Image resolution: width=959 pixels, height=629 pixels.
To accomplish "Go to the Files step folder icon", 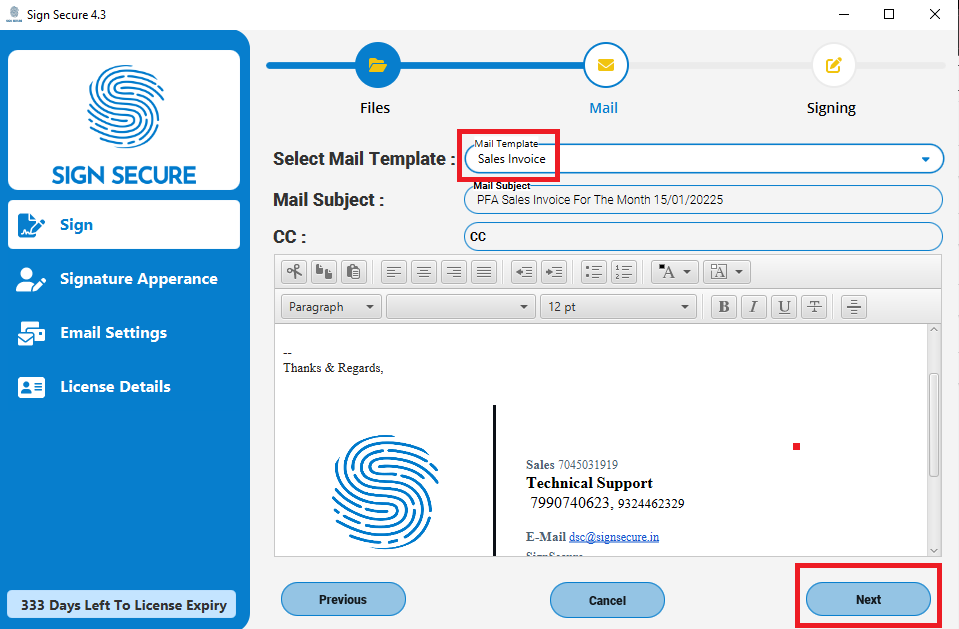I will (377, 65).
